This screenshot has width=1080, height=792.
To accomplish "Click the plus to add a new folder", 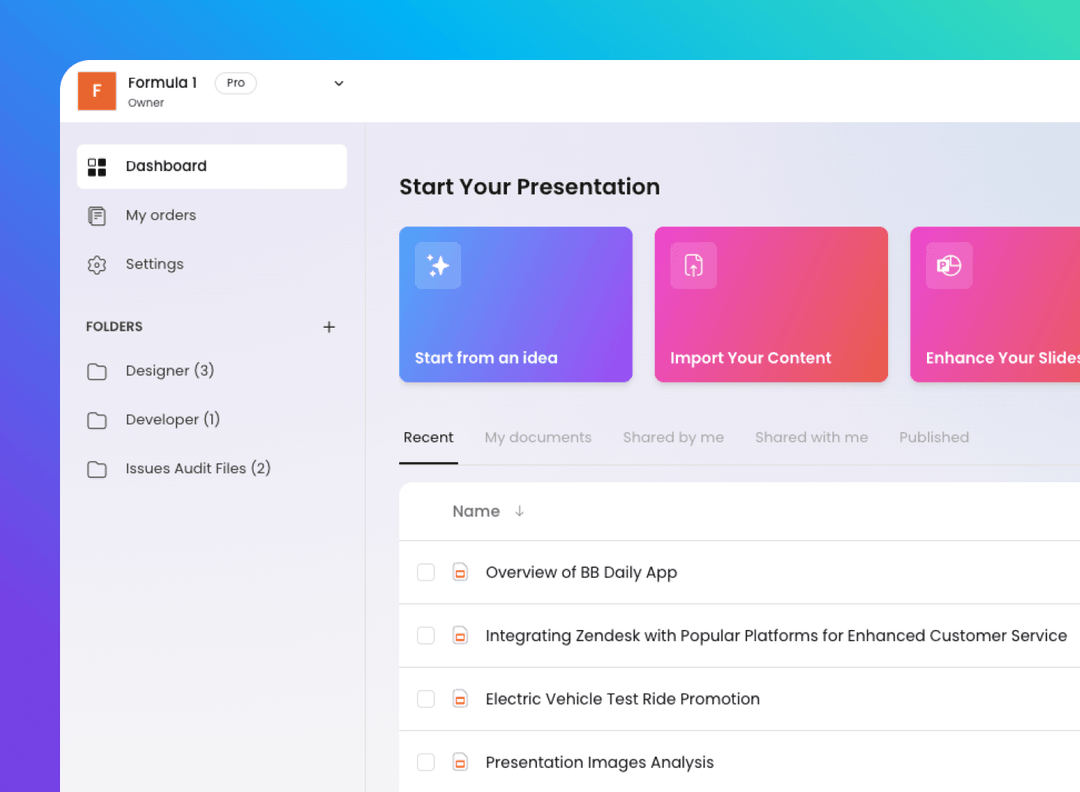I will click(x=329, y=326).
